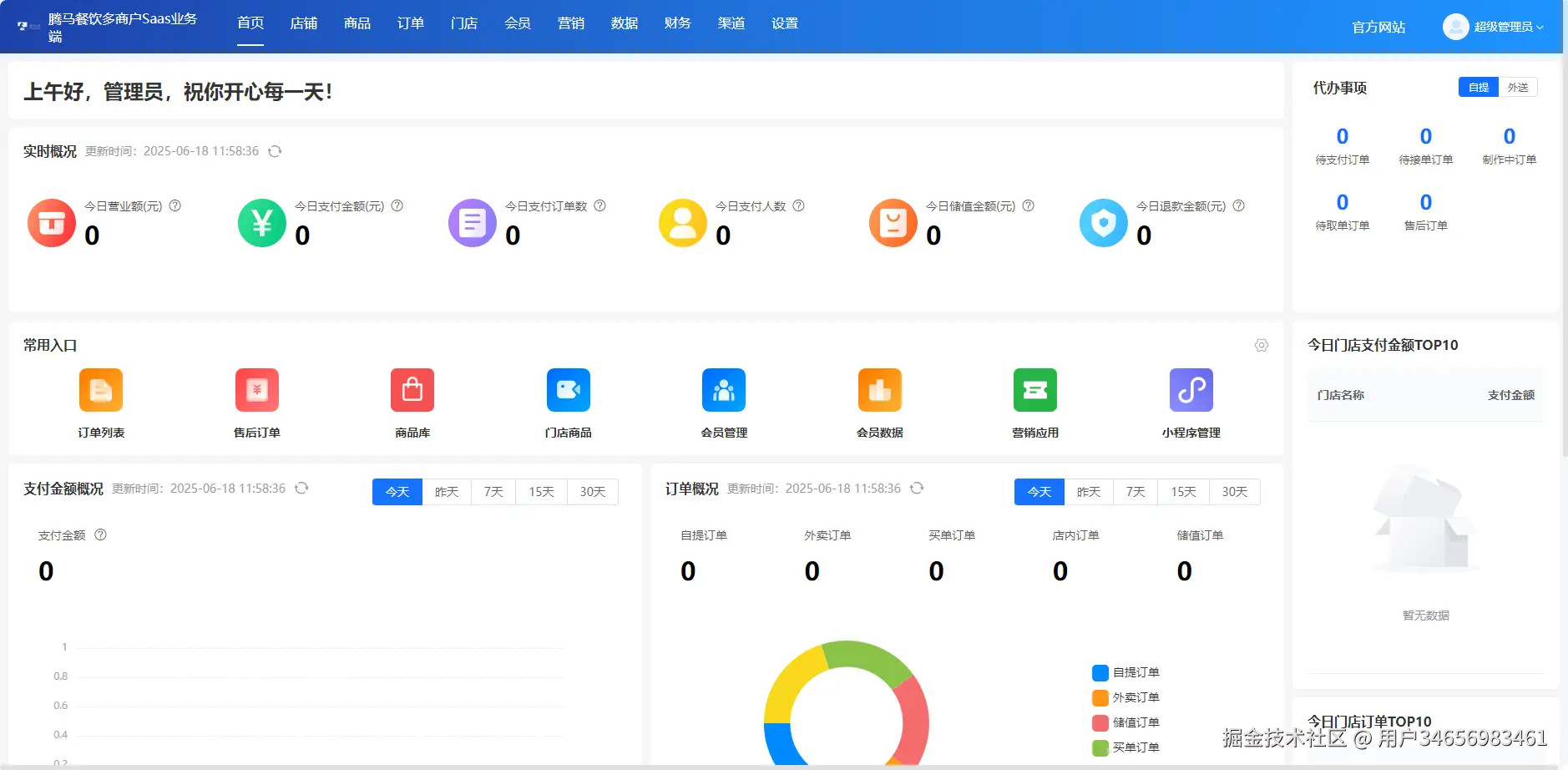Open the 财务 menu
This screenshot has height=770, width=1568.
point(678,23)
